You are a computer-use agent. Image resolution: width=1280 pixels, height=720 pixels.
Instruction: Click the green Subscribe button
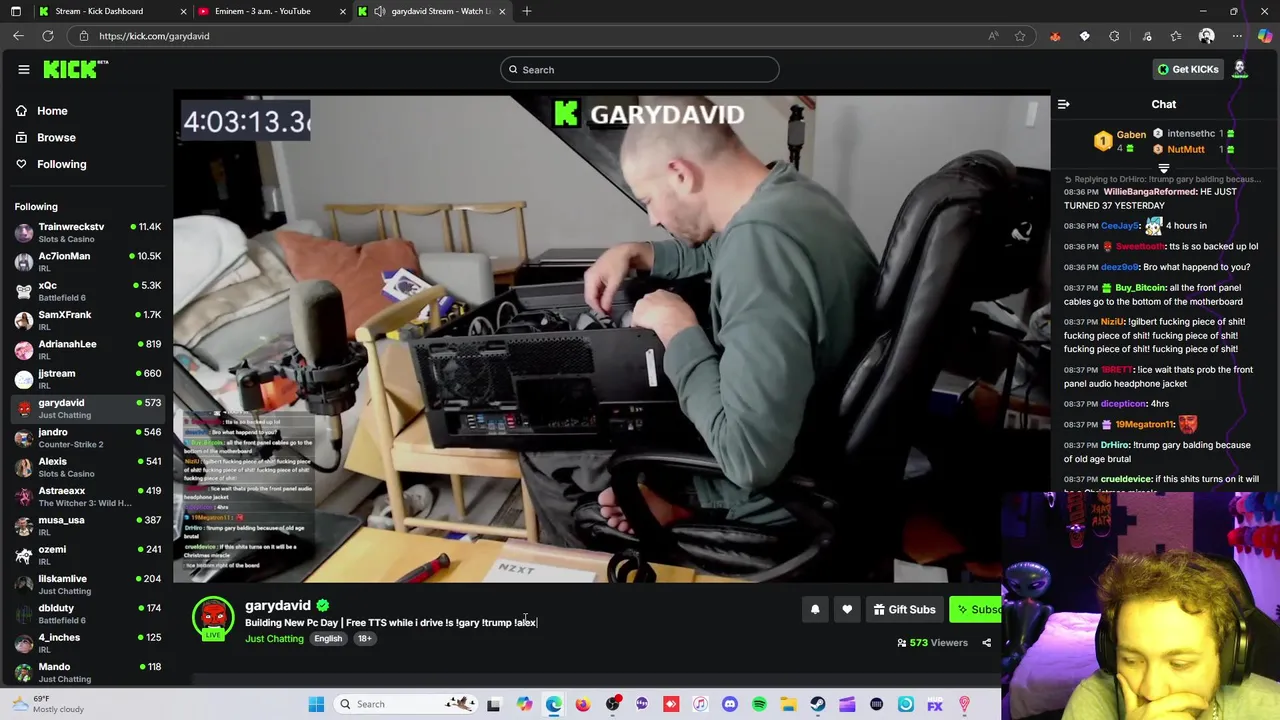975,609
